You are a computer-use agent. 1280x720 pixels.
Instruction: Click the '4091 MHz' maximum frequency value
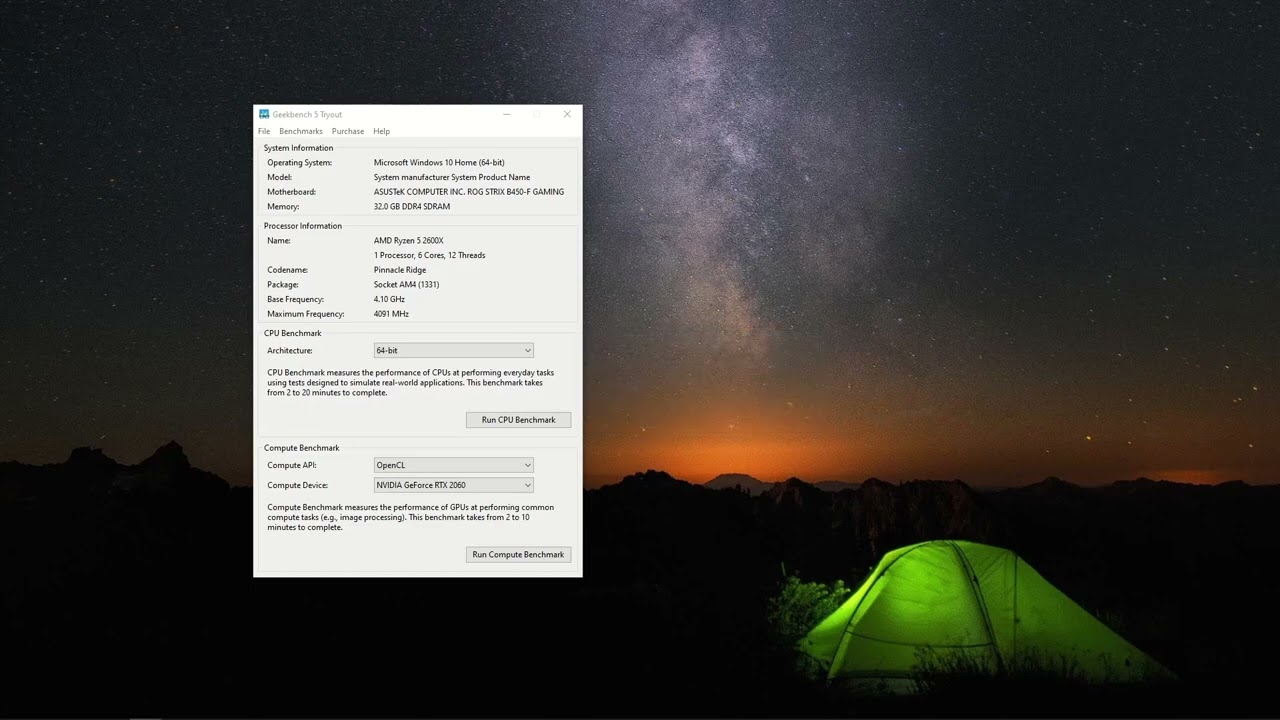point(391,314)
